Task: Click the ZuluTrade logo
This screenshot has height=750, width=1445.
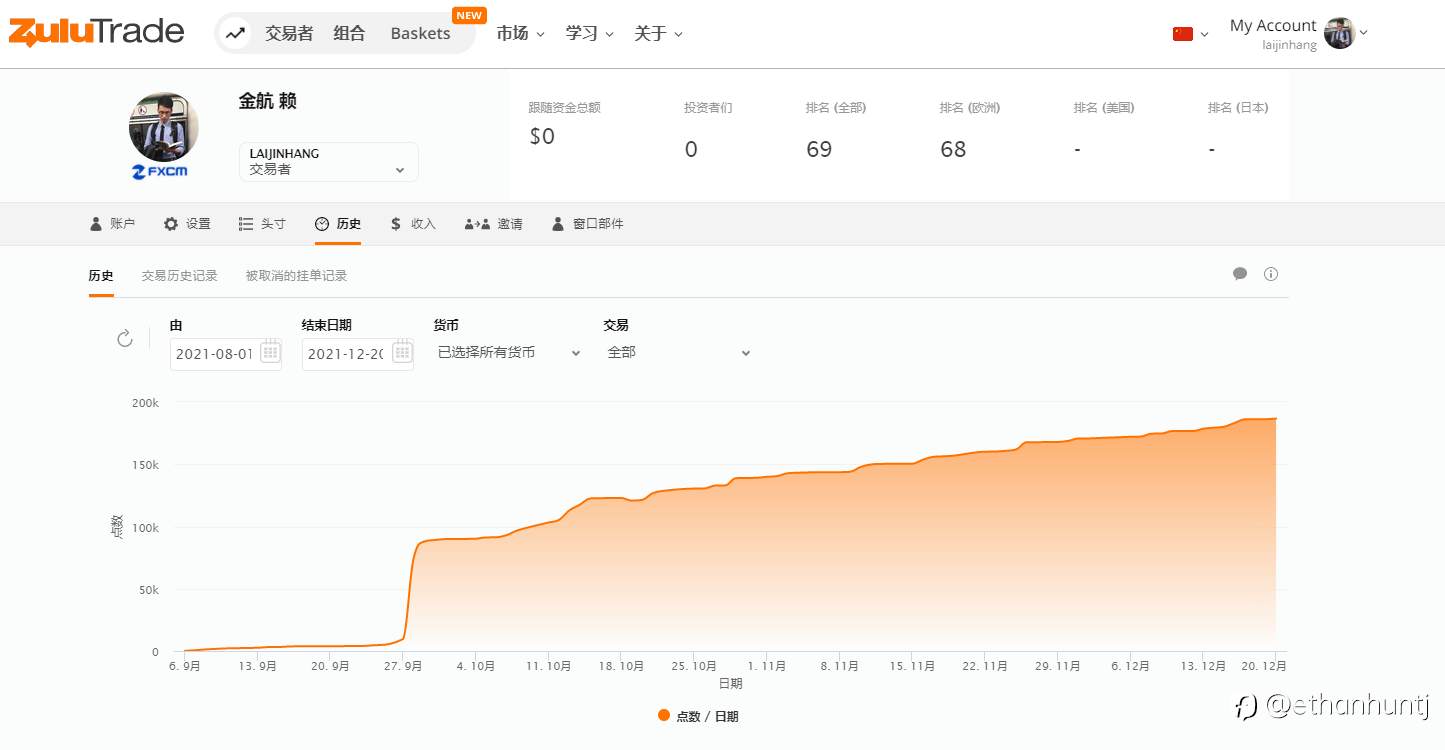Action: point(96,32)
